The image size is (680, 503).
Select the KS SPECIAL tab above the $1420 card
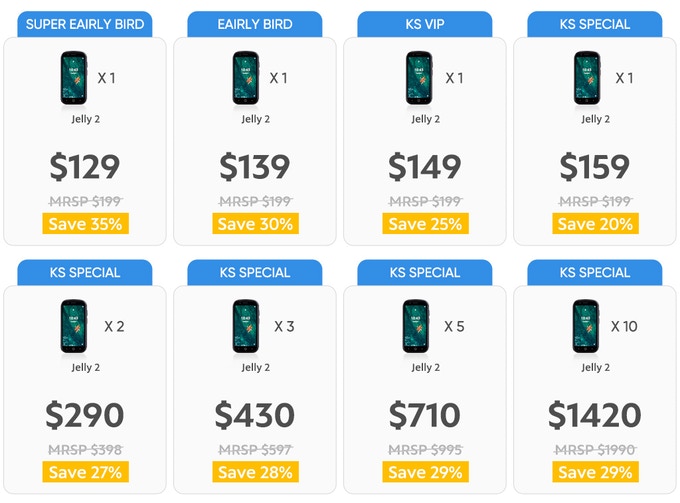(594, 272)
